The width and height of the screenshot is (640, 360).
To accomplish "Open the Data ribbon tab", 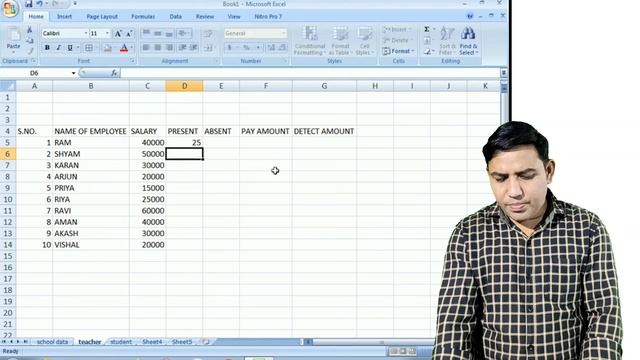I will (176, 17).
